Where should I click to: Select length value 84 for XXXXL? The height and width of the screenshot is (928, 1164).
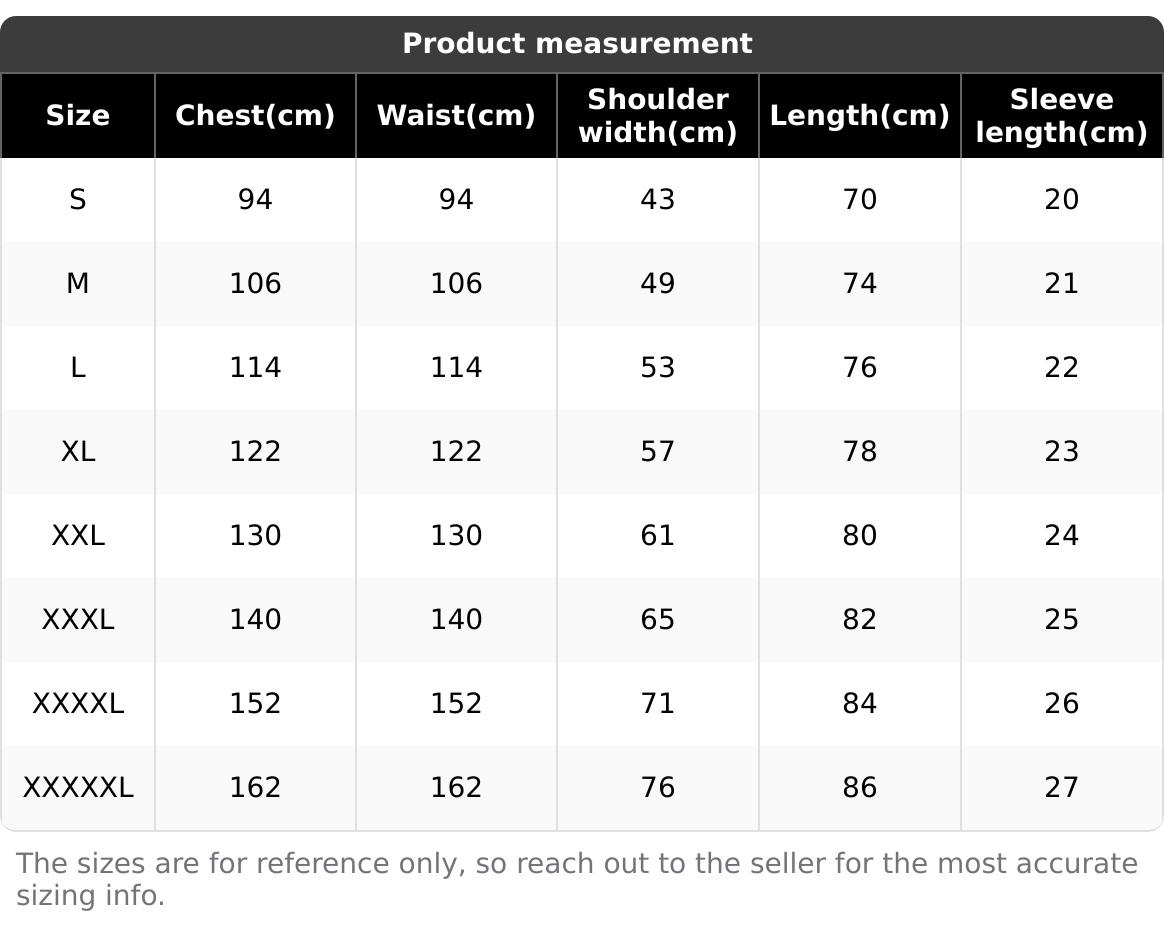[x=859, y=704]
